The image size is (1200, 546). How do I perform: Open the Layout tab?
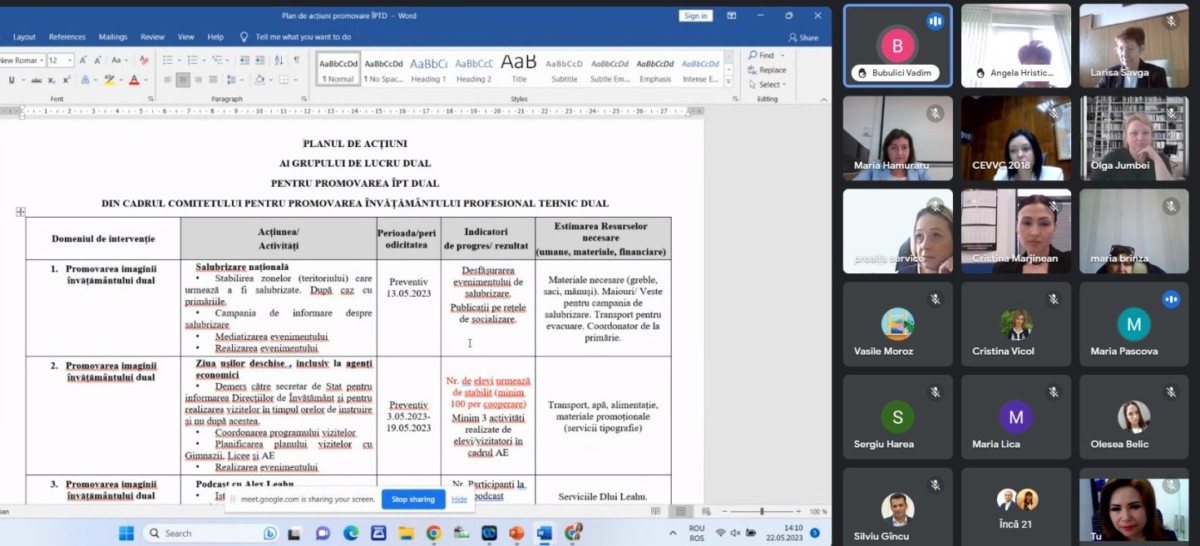coord(24,37)
